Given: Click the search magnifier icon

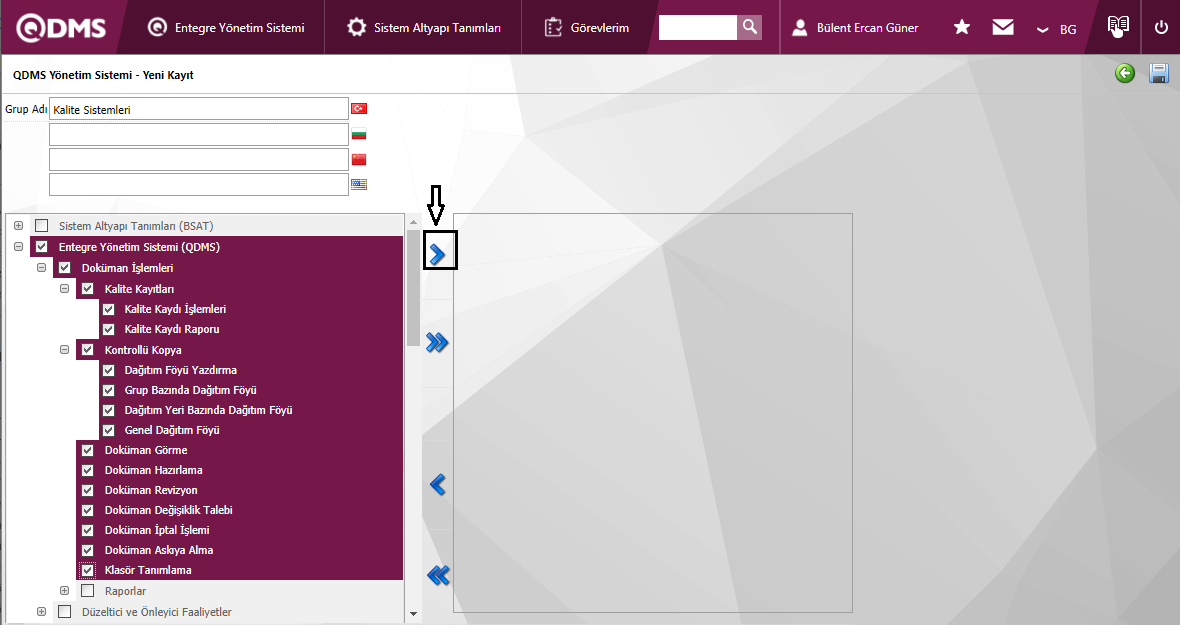Looking at the screenshot, I should point(750,27).
